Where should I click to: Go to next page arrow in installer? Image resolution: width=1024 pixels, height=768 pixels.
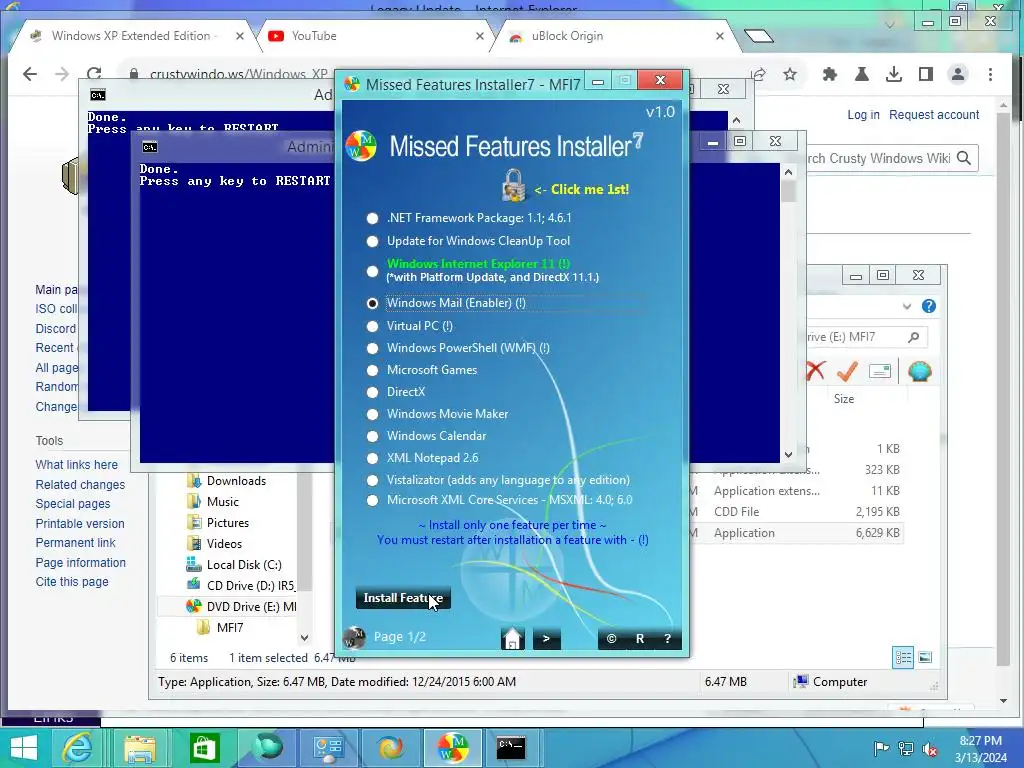click(x=547, y=639)
